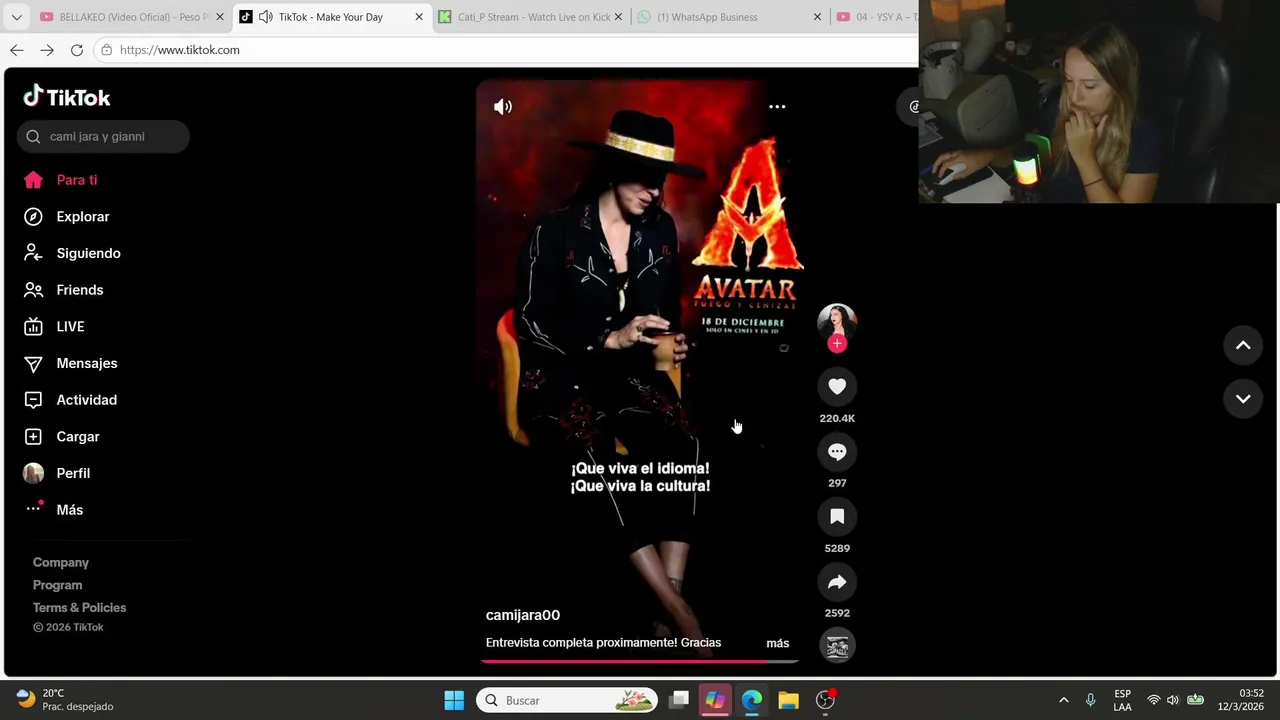Viewport: 1280px width, 720px height.
Task: Close the TikTok browser tab
Action: [x=419, y=17]
